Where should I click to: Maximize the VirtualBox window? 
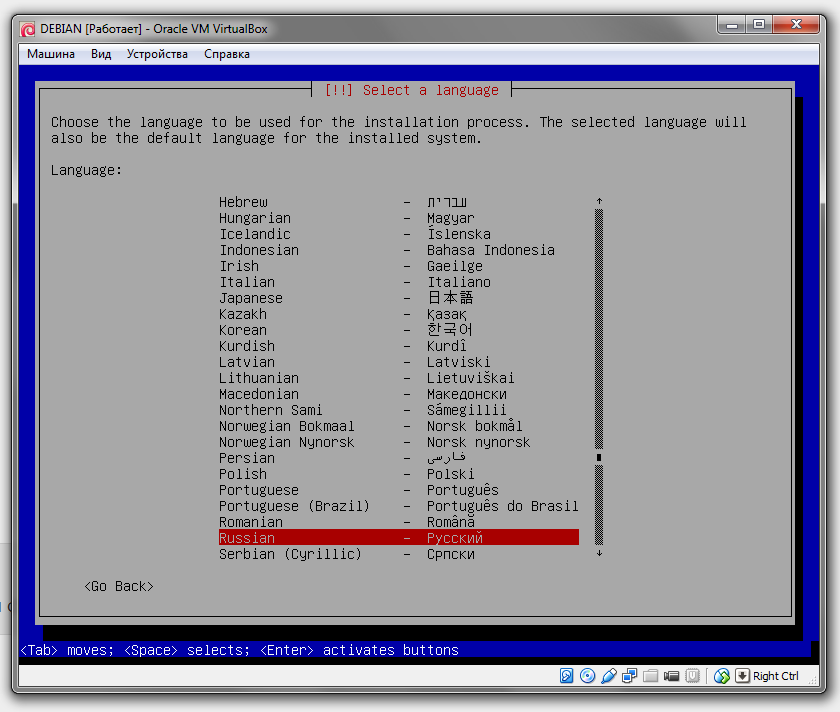[759, 24]
